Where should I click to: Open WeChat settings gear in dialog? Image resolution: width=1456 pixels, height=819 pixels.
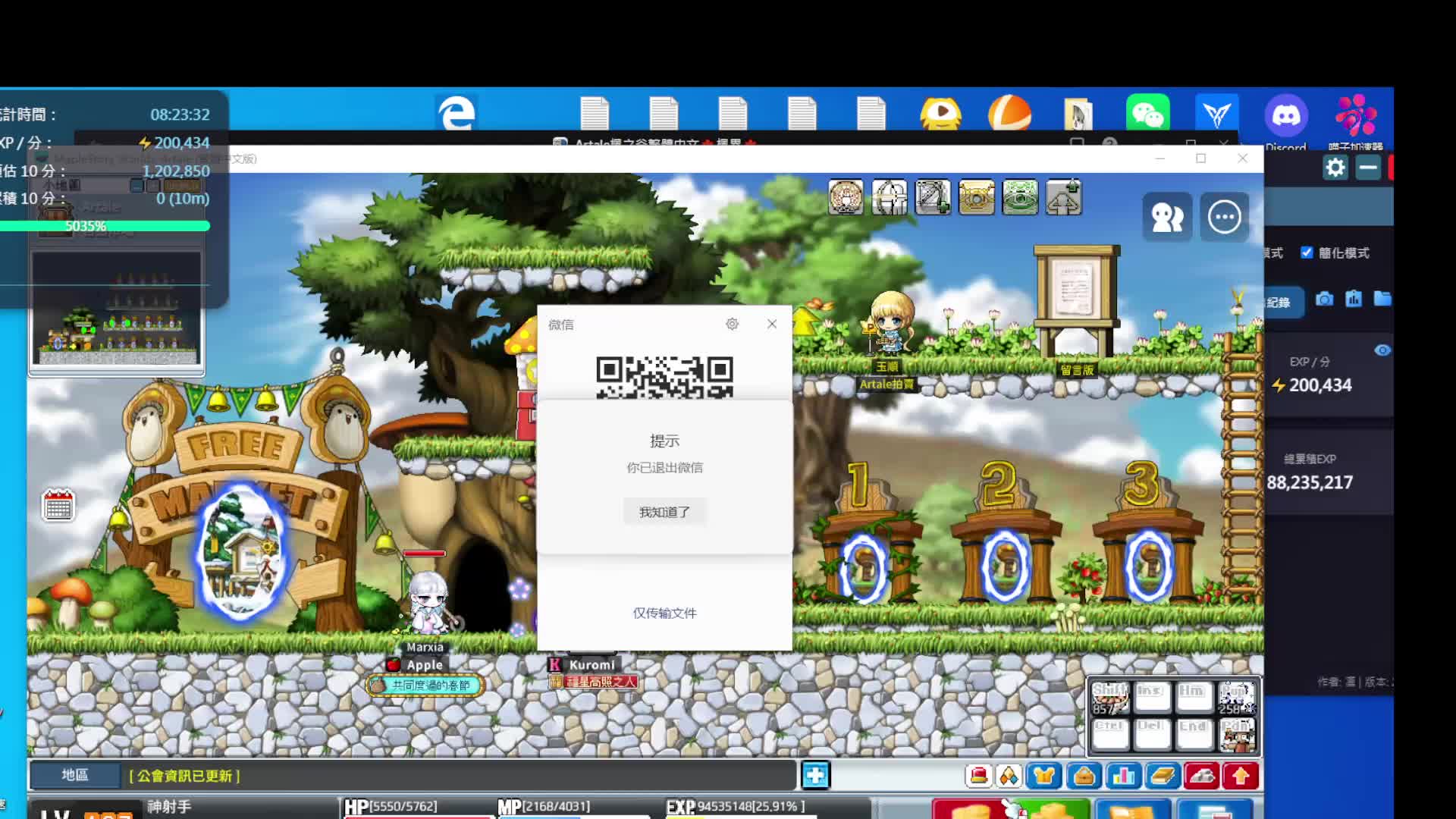732,324
